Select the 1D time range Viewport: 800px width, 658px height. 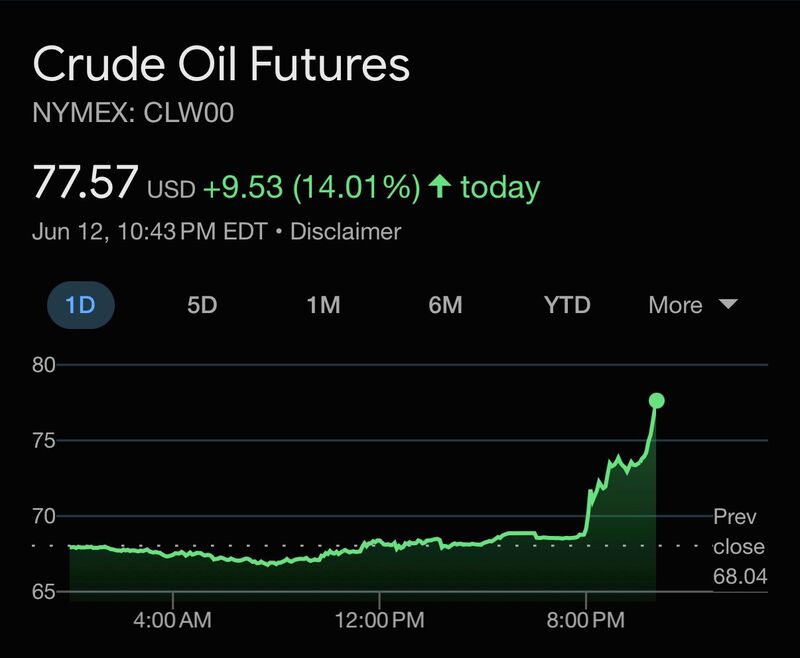coord(80,305)
